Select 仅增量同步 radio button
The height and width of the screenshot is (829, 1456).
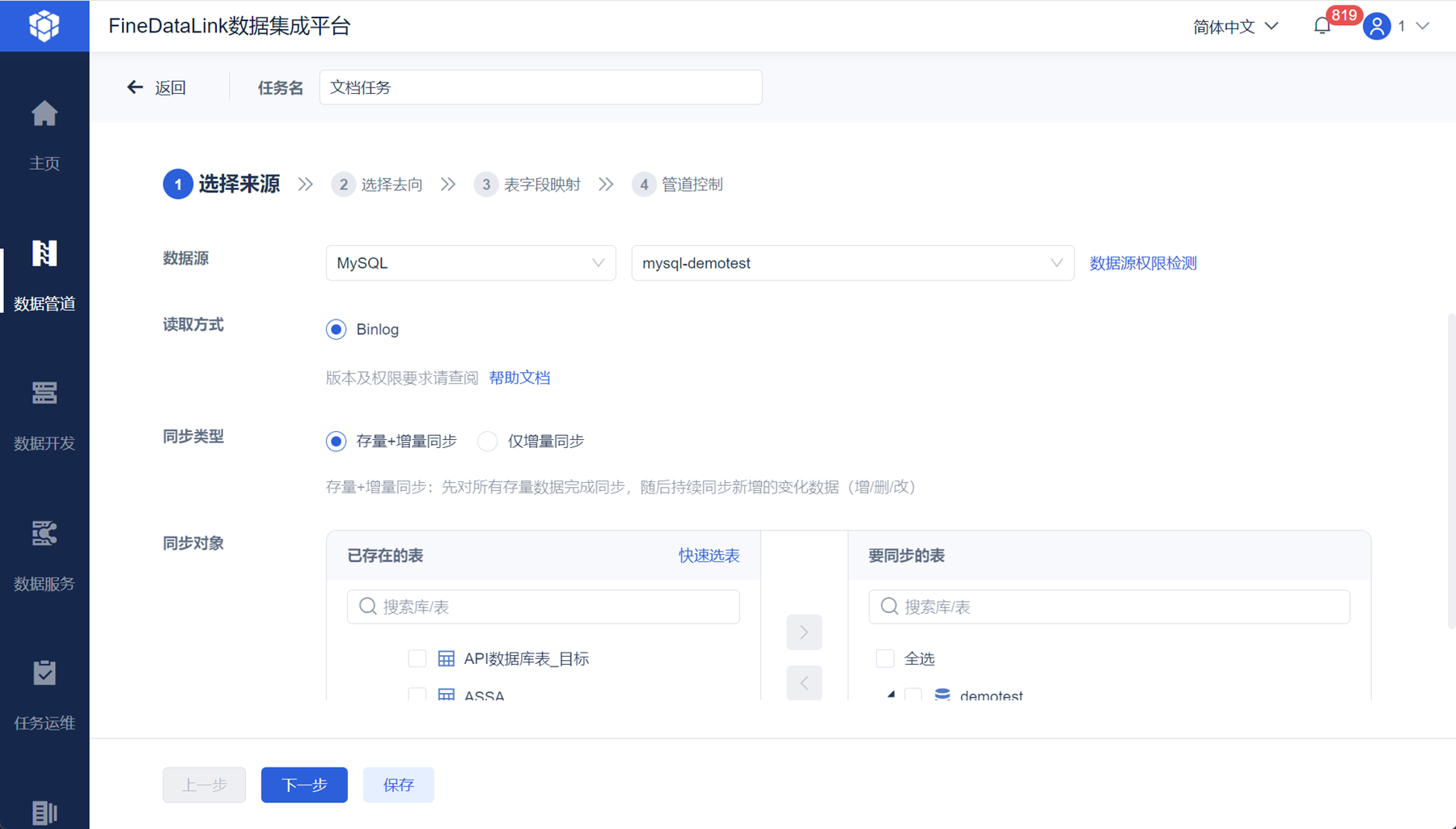click(x=487, y=441)
